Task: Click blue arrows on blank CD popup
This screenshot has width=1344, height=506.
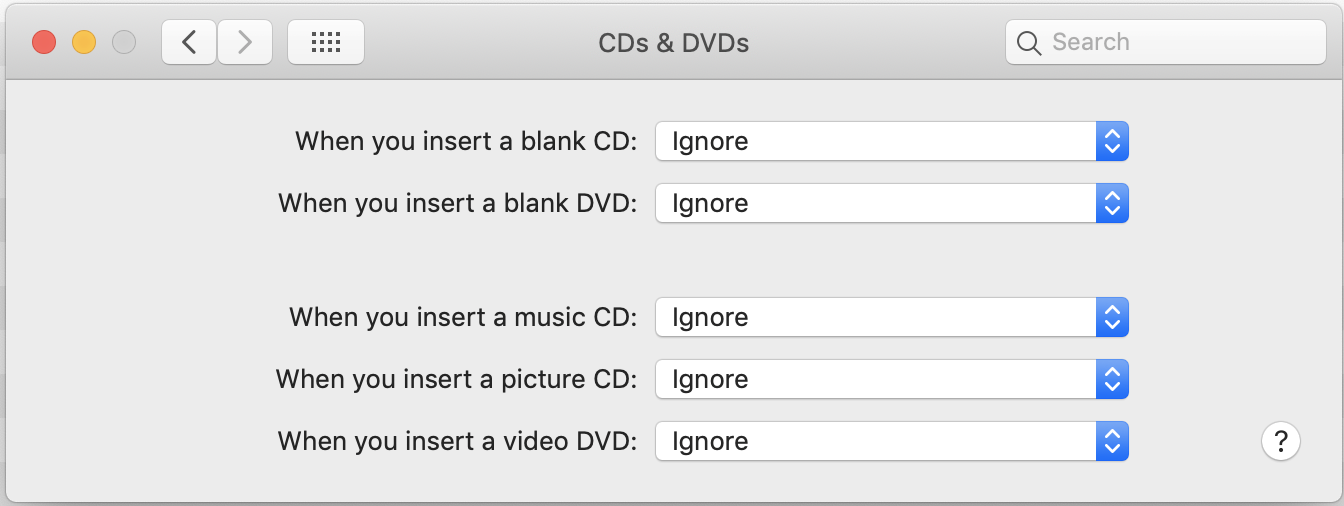Action: click(1112, 141)
